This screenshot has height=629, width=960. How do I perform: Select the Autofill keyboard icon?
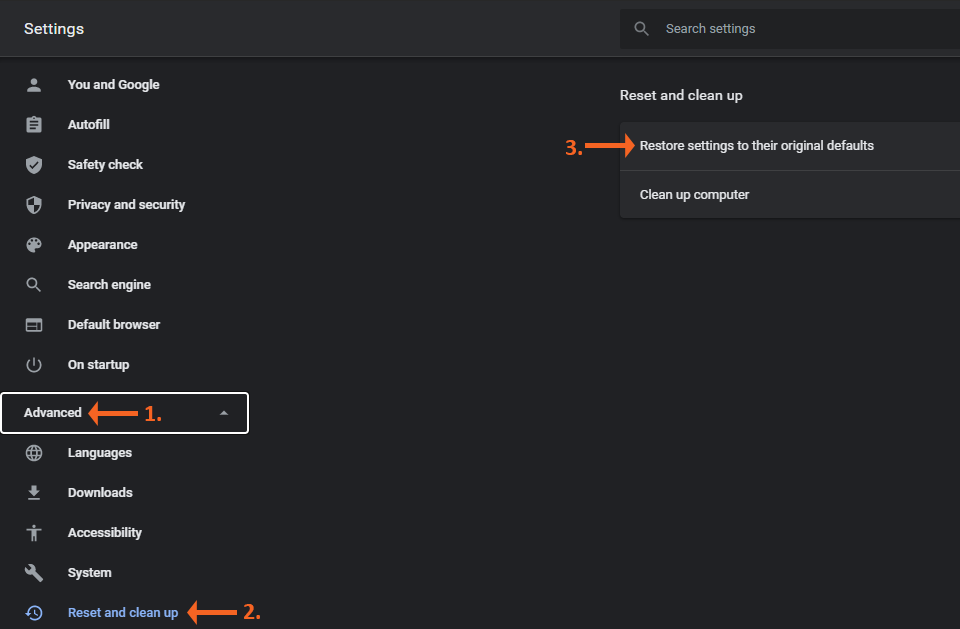34,124
